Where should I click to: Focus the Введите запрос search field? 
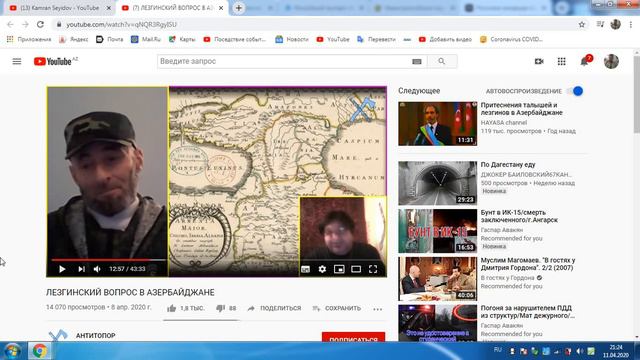[284, 61]
